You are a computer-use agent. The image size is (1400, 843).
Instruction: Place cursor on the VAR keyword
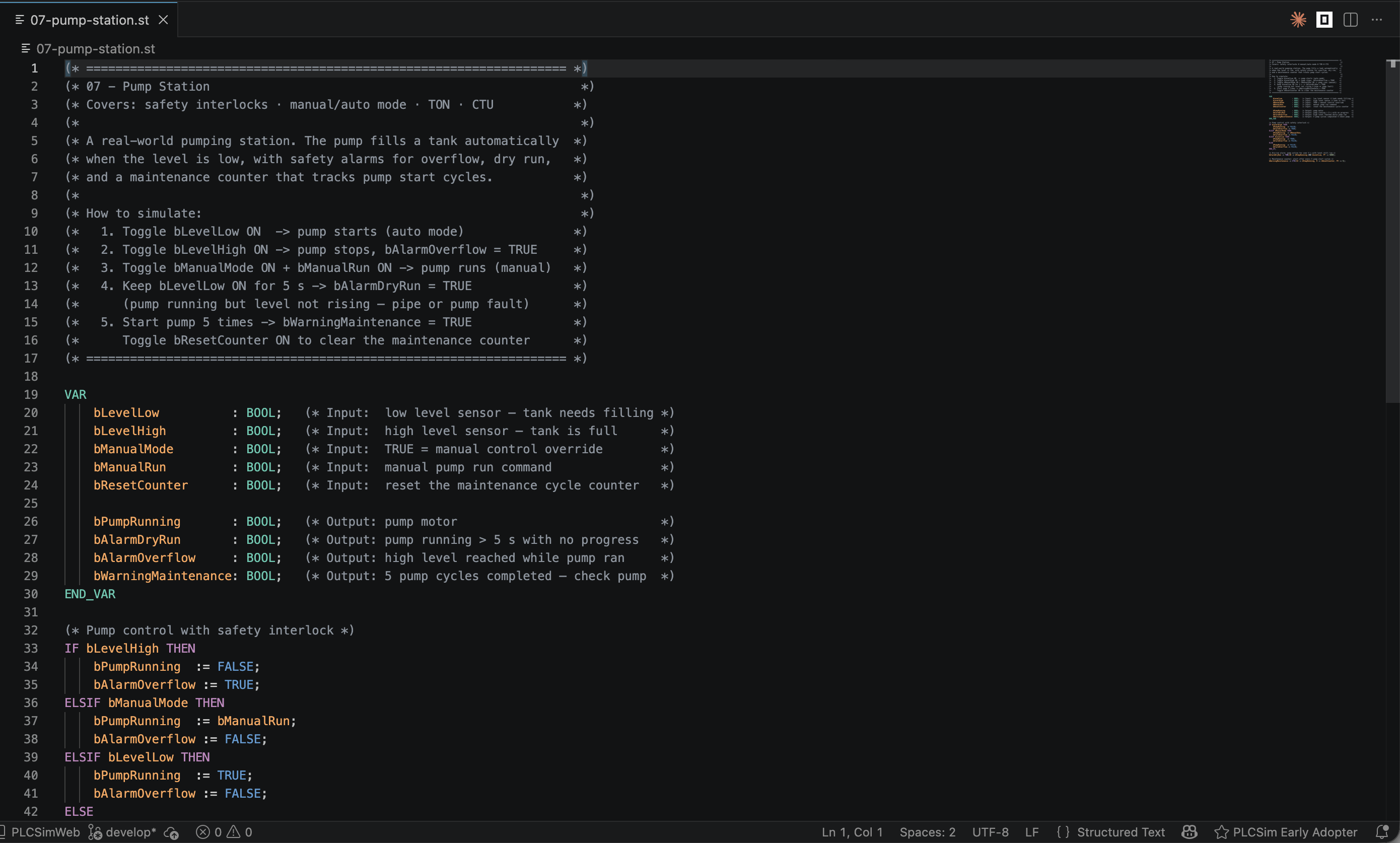pyautogui.click(x=75, y=395)
